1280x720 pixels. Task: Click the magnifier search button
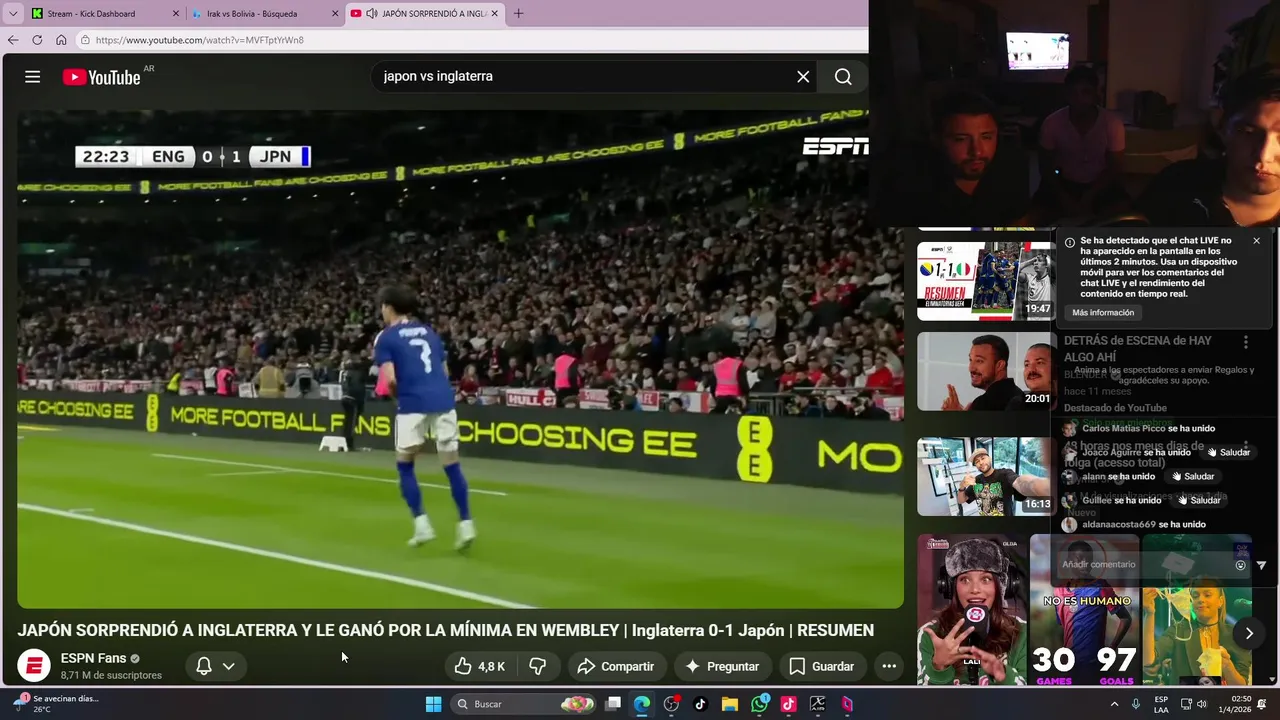tap(843, 77)
